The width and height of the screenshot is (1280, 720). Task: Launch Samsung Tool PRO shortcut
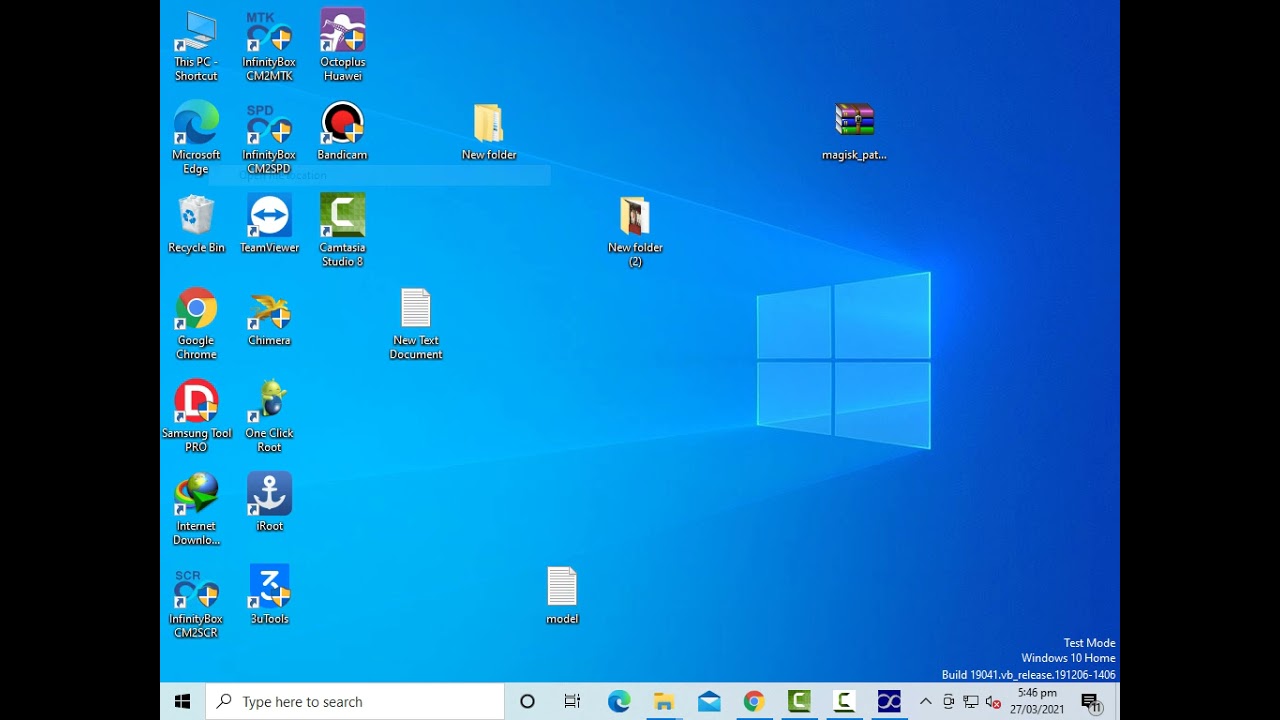tap(196, 417)
